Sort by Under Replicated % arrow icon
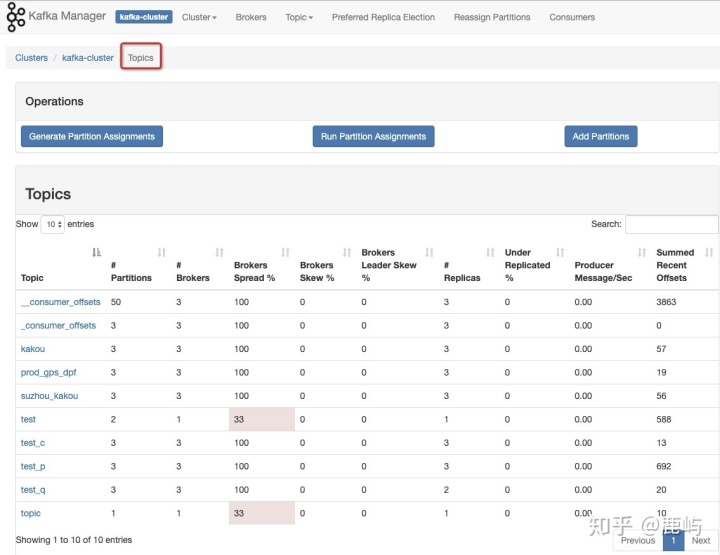The height and width of the screenshot is (555, 720). [x=560, y=252]
